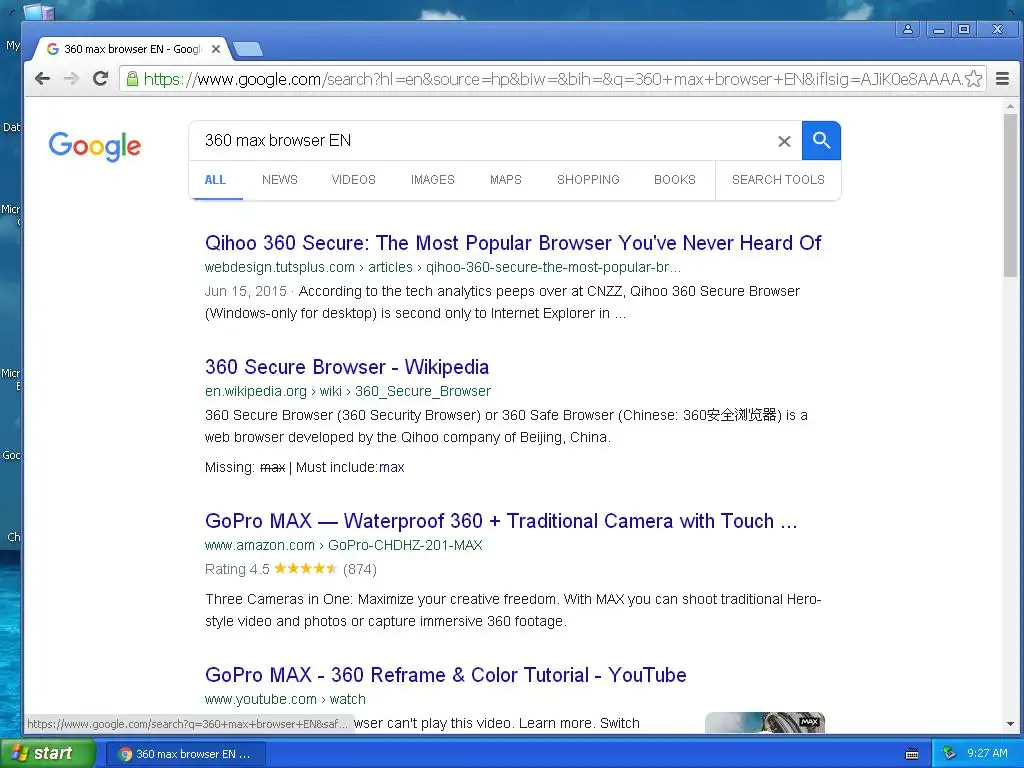The width and height of the screenshot is (1024, 768).
Task: Click the Rating 4.5 stars row
Action: [x=291, y=569]
